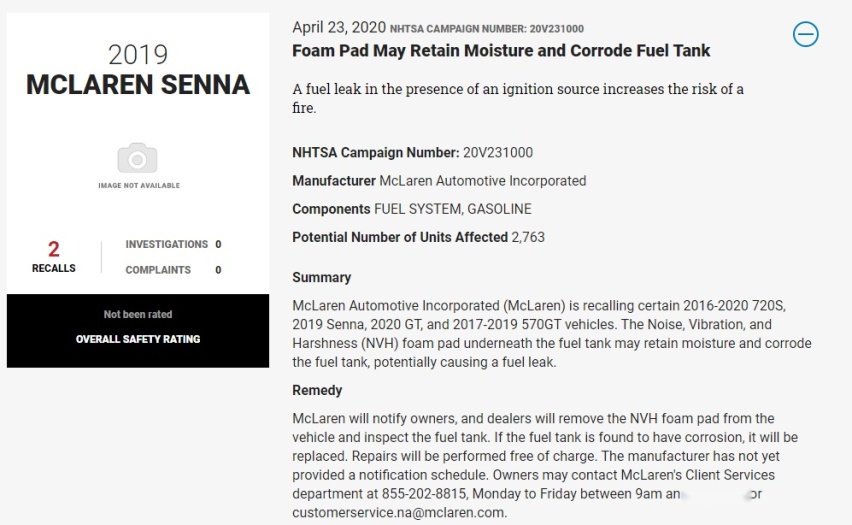Click the Foam Pad recall title heading

(x=501, y=51)
